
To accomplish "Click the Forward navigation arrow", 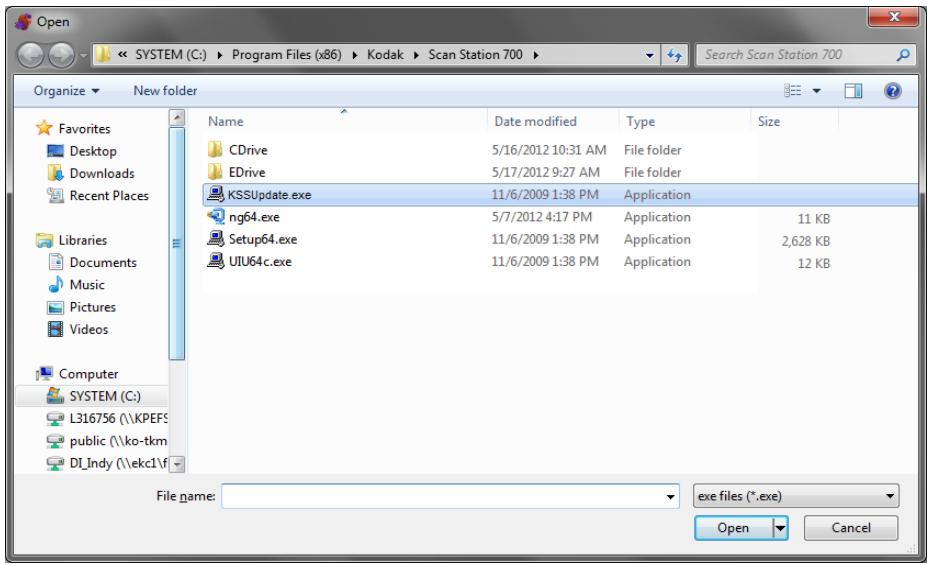I will pyautogui.click(x=62, y=55).
